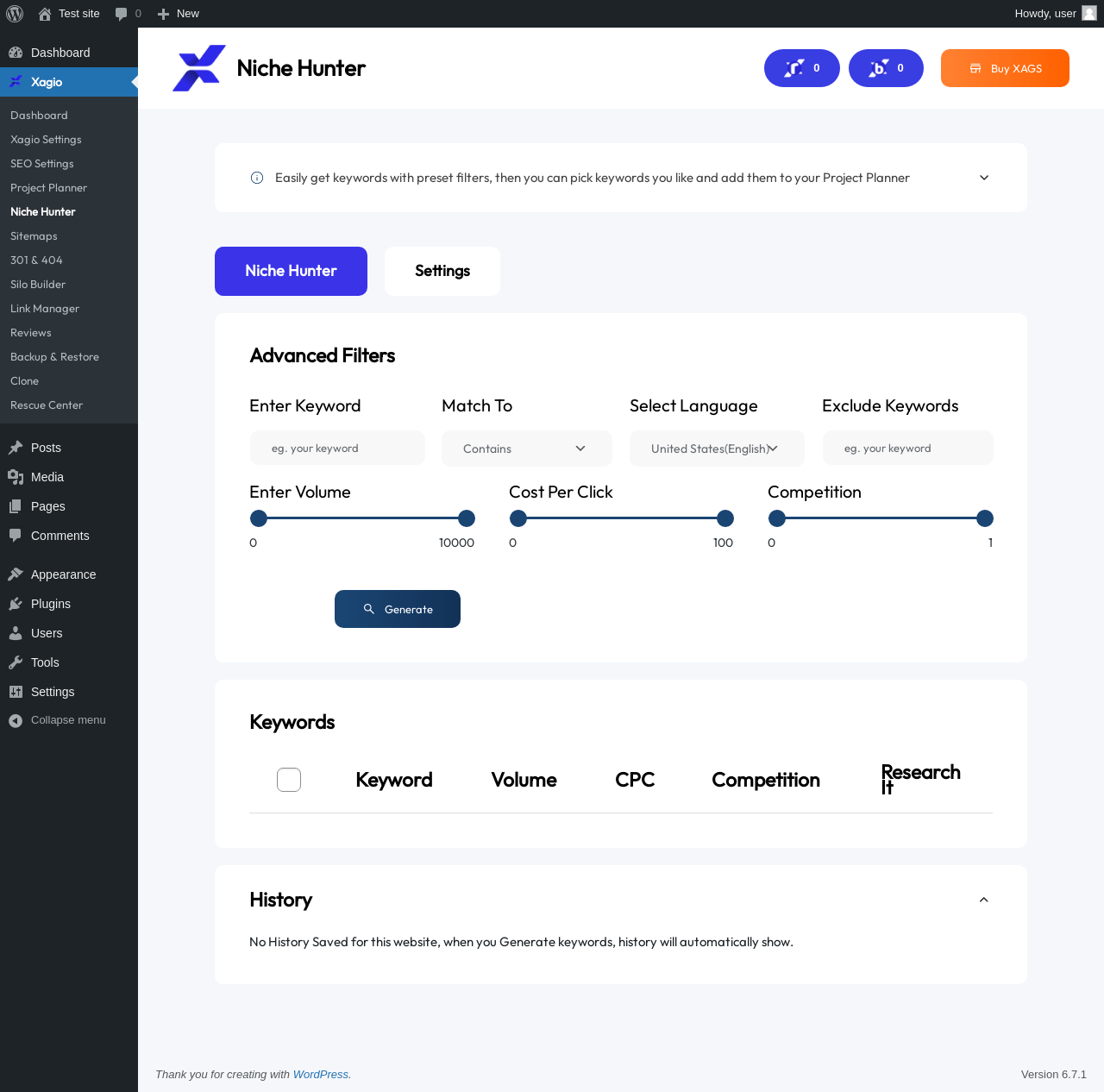Viewport: 1104px width, 1092px height.
Task: Open Link Manager in Xagio submenu
Action: 45,309
